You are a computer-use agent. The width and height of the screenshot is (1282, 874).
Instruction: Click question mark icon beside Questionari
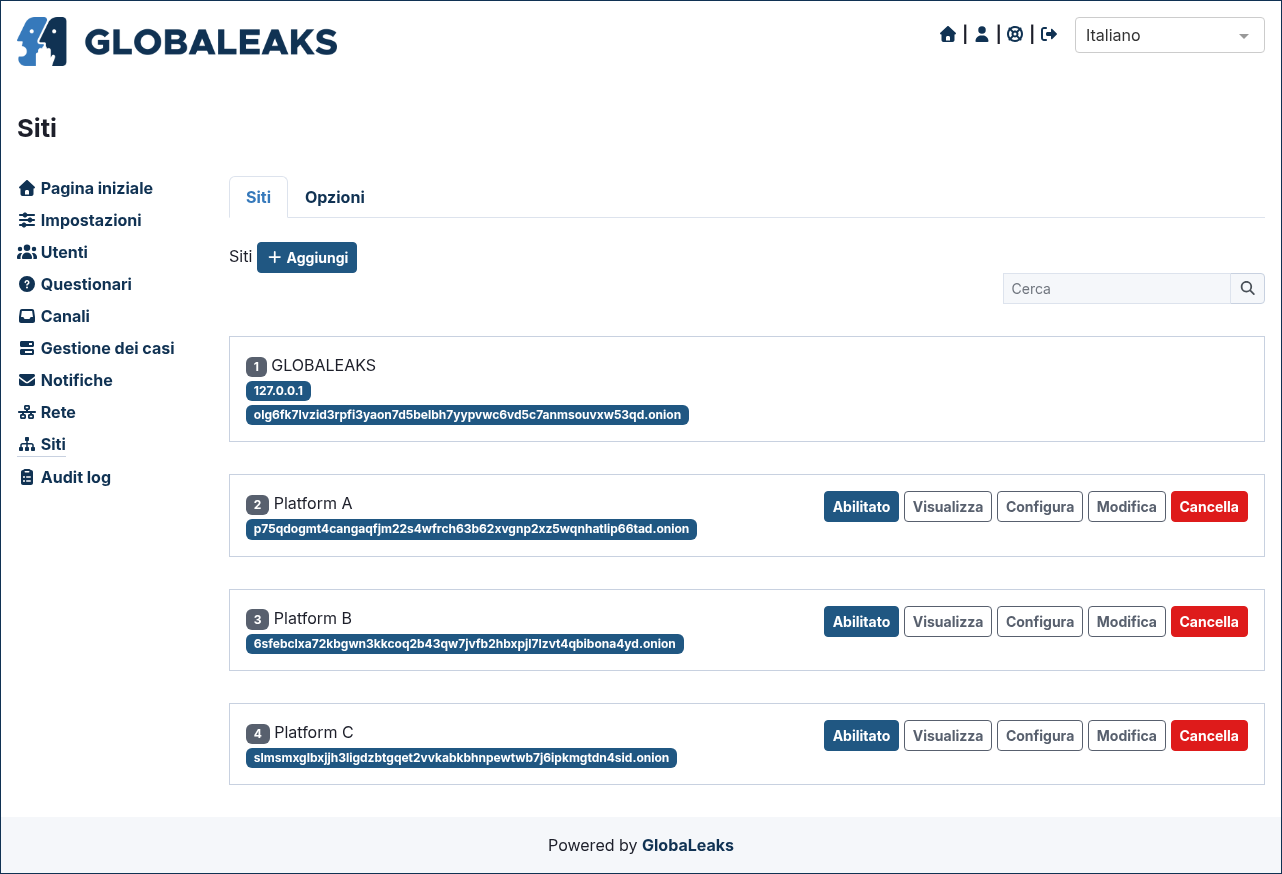pos(27,284)
